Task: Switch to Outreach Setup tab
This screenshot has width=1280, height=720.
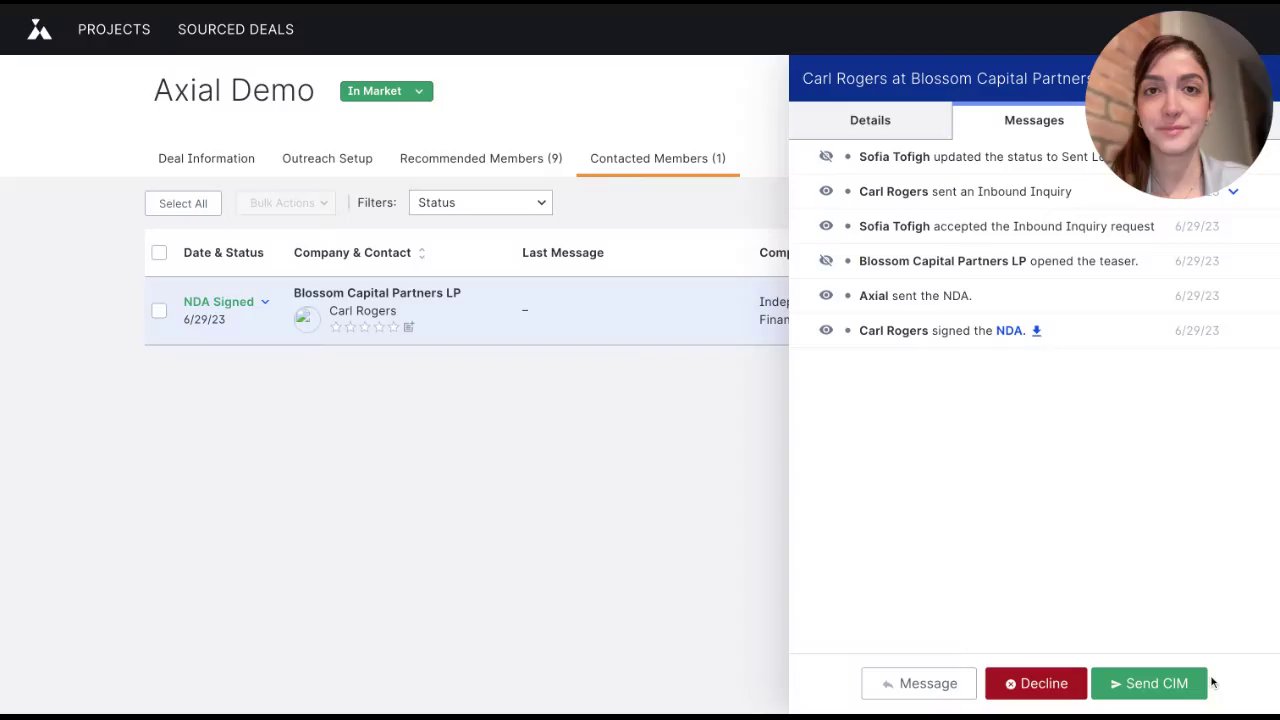Action: (327, 158)
